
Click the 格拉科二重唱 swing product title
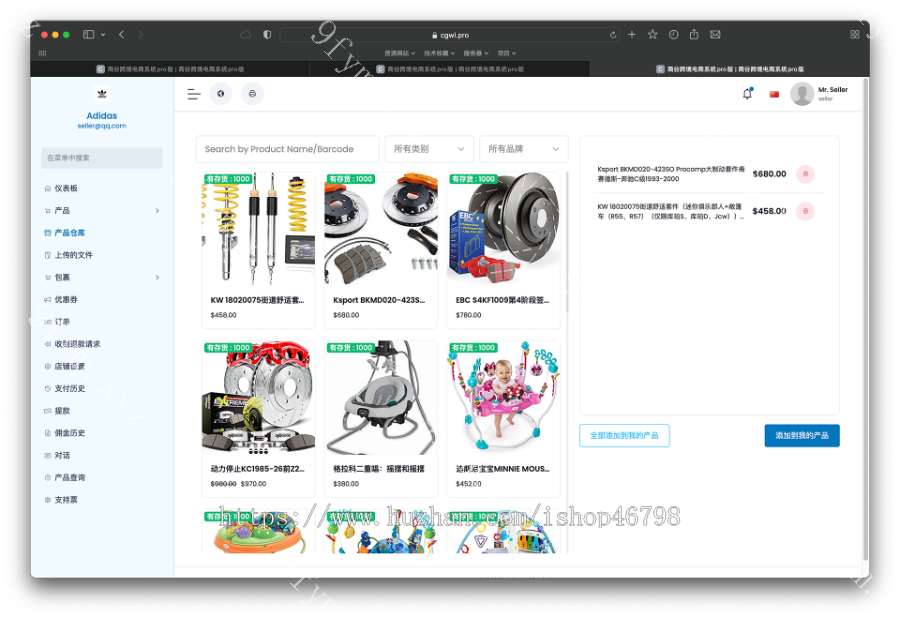(379, 469)
